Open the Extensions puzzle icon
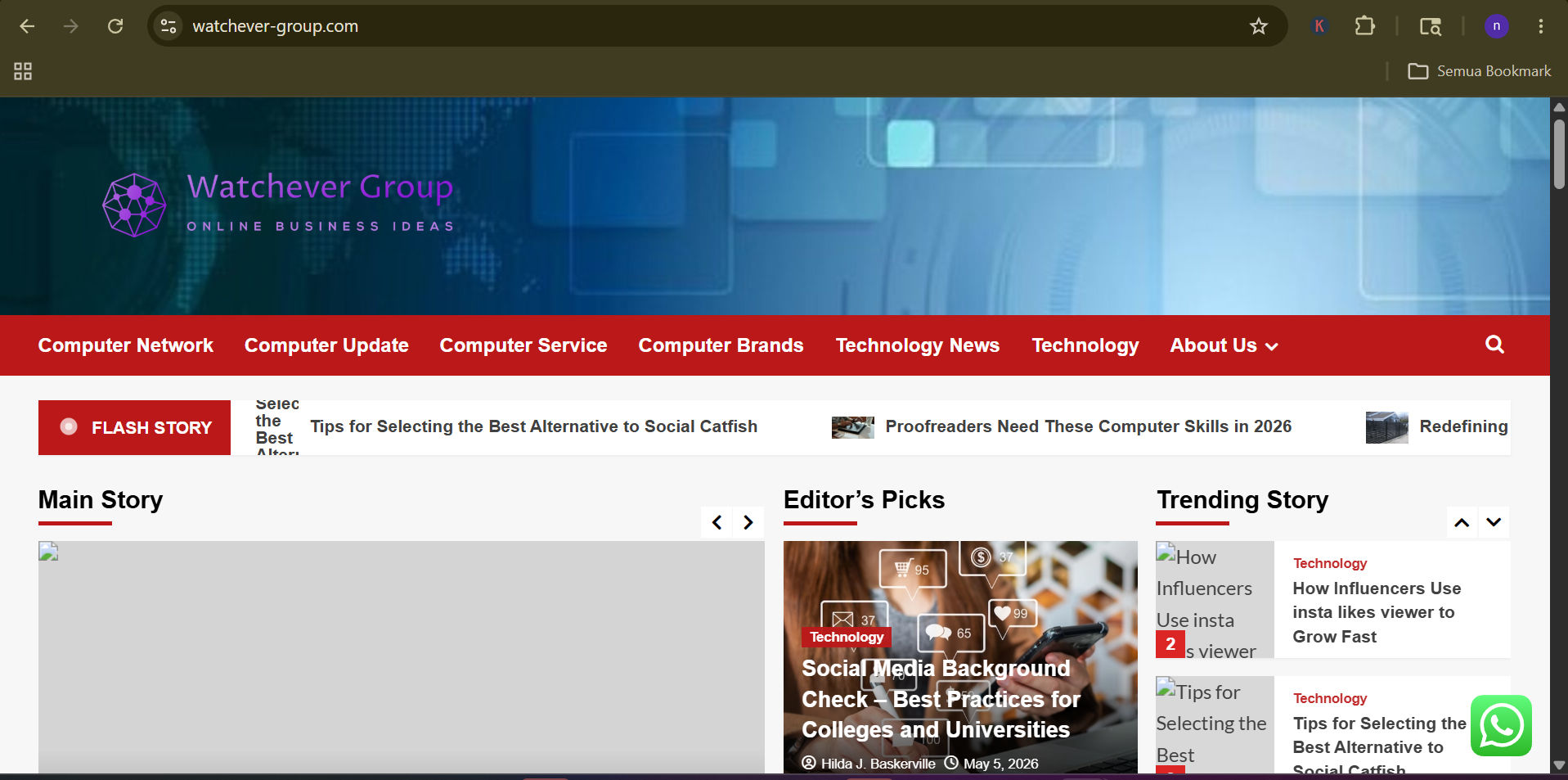 point(1364,26)
